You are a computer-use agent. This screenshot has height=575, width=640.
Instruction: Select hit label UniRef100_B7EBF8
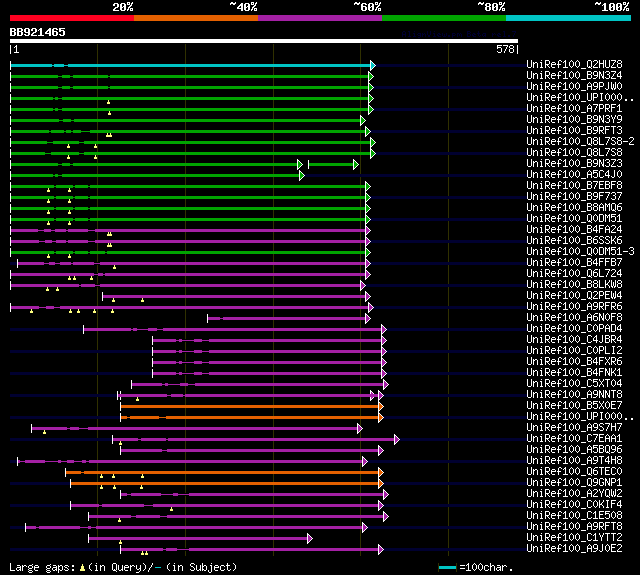click(x=574, y=186)
